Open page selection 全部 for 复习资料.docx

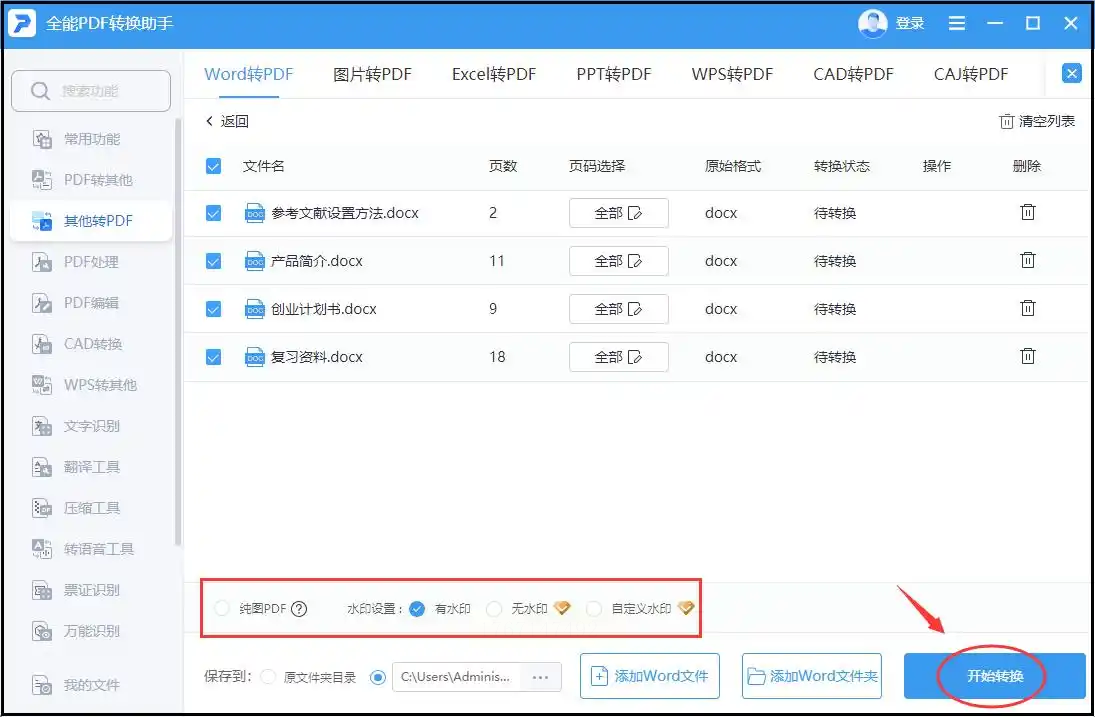click(x=619, y=357)
